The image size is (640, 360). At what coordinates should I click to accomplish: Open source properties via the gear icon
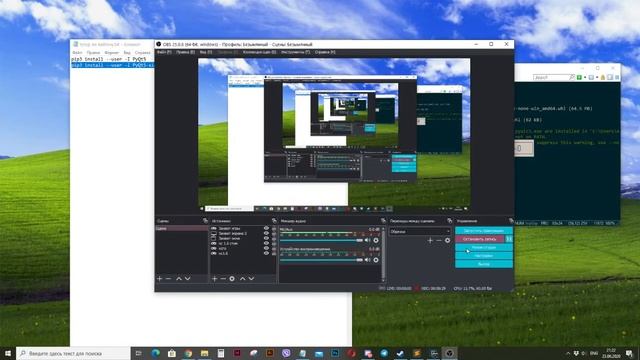(x=232, y=279)
